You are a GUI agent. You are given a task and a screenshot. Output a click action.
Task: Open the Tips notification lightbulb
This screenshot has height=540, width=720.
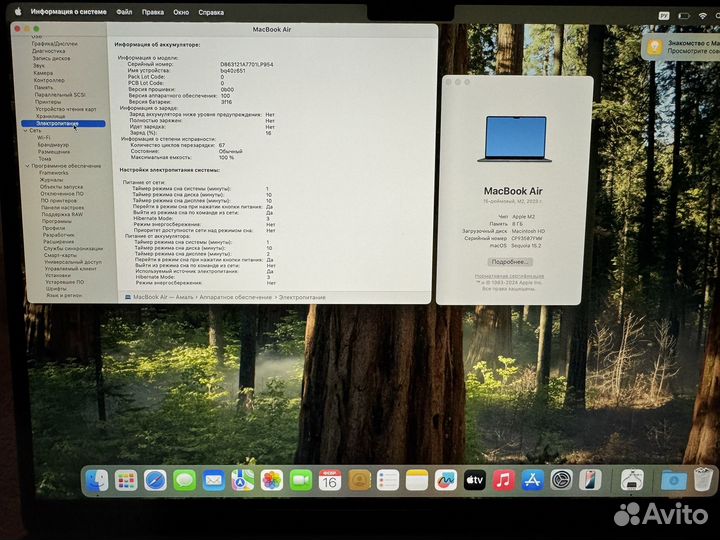(655, 47)
